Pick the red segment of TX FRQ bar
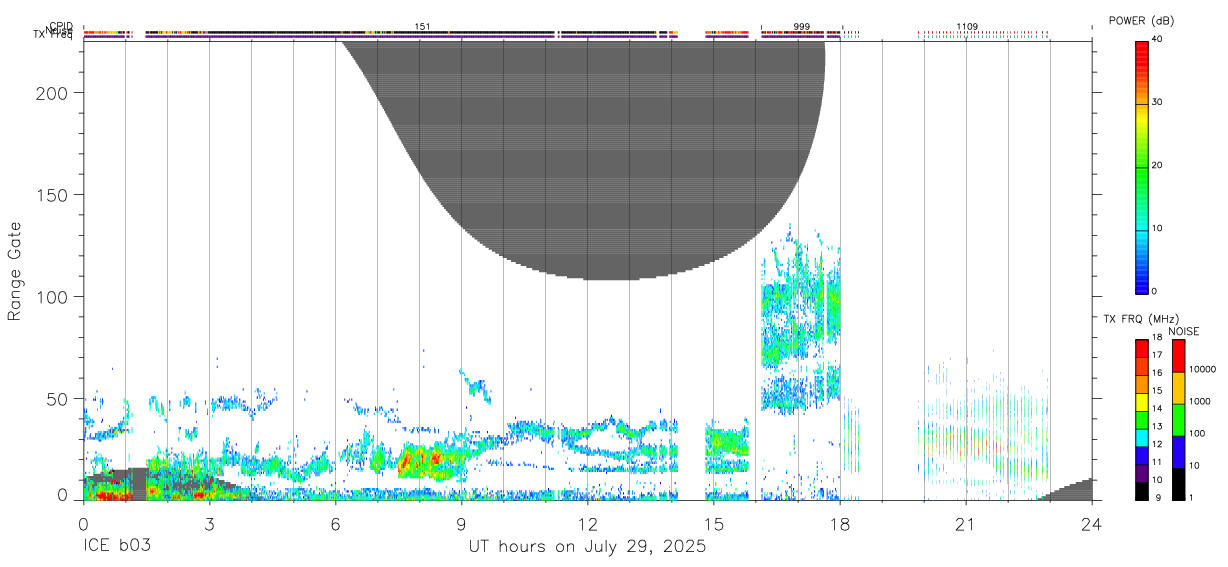The height and width of the screenshot is (567, 1228). coord(1141,348)
